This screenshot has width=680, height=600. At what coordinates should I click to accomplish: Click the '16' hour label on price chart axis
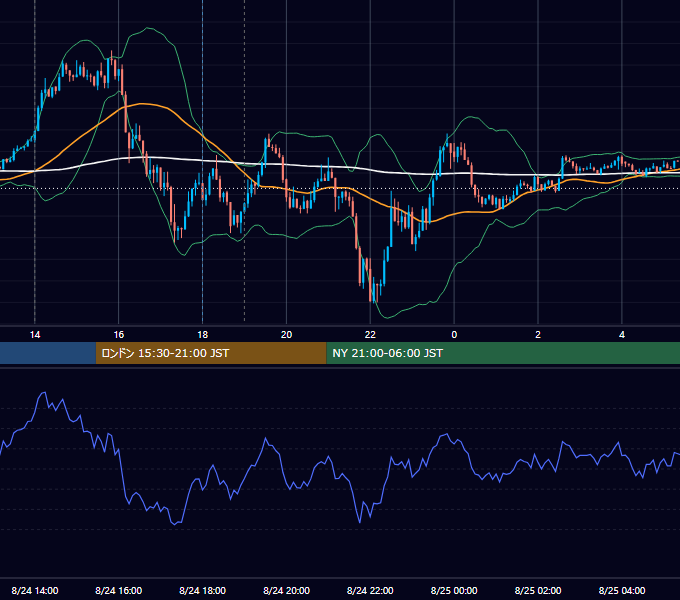[x=118, y=335]
